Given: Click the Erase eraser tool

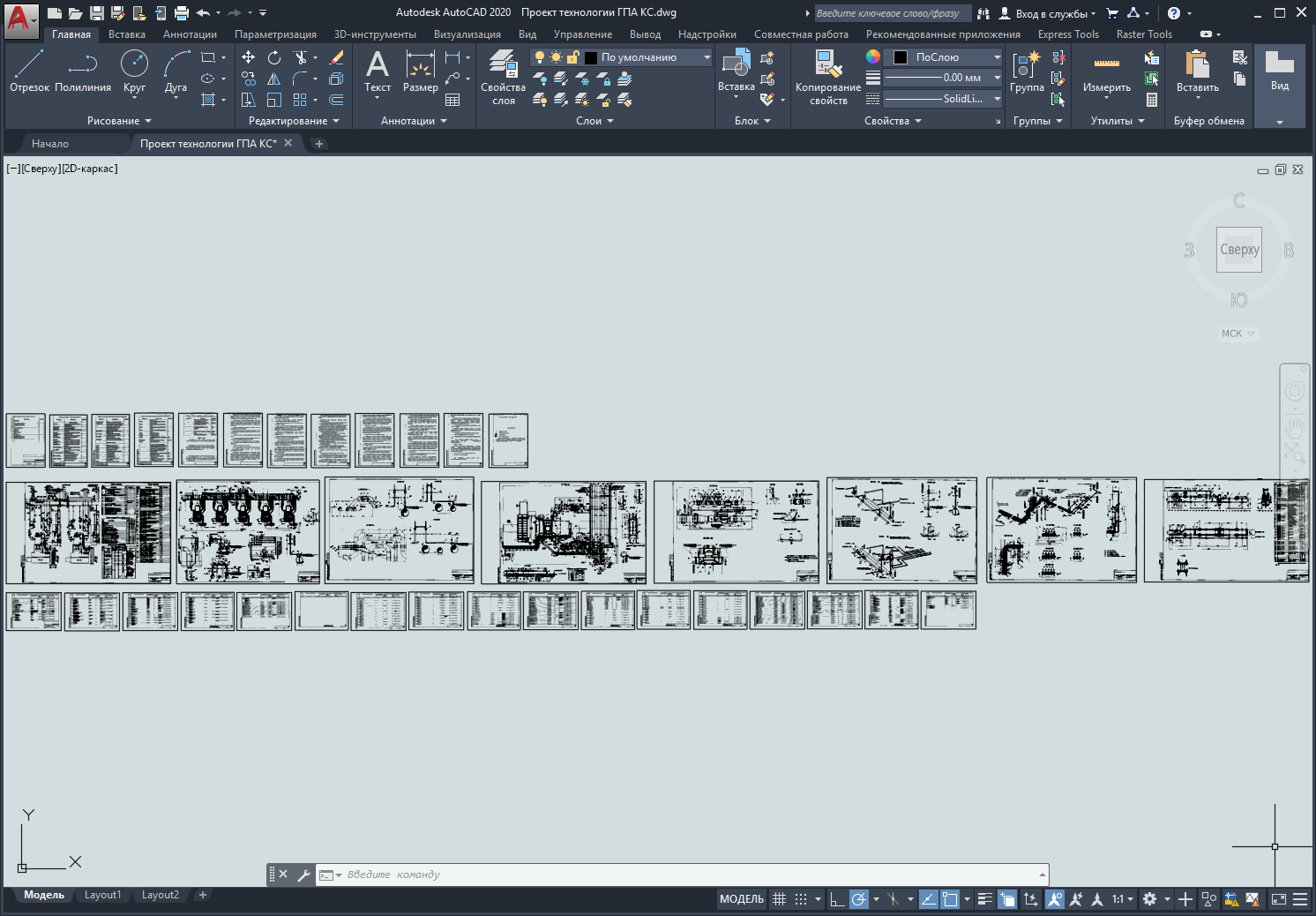Looking at the screenshot, I should point(336,57).
